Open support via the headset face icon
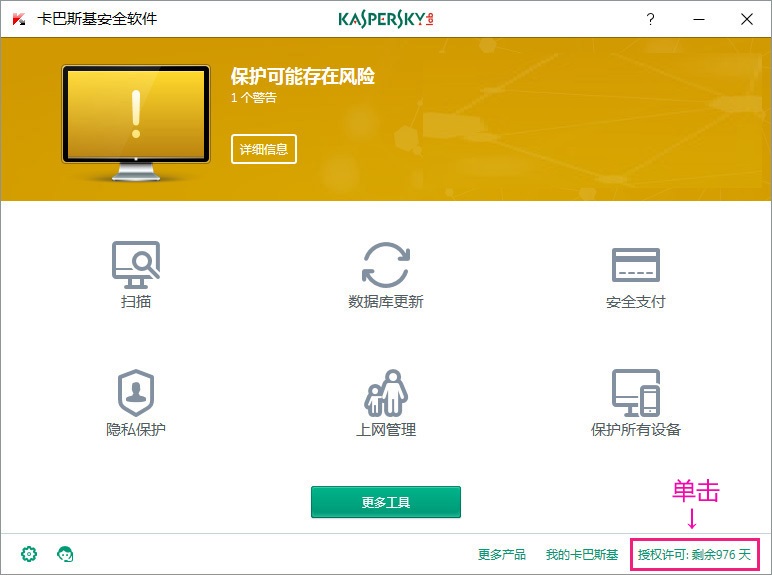 click(x=65, y=554)
